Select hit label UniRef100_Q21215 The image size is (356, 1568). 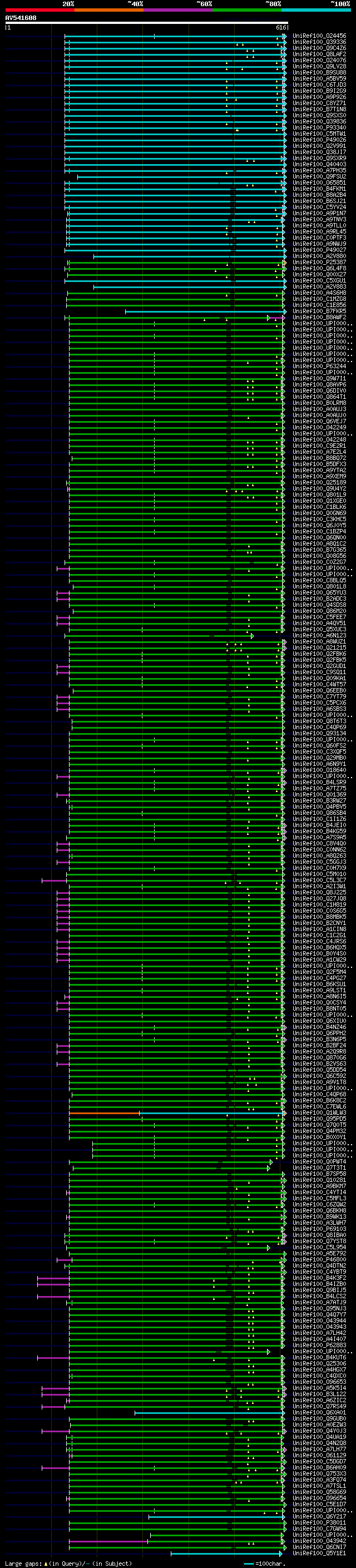(319, 647)
